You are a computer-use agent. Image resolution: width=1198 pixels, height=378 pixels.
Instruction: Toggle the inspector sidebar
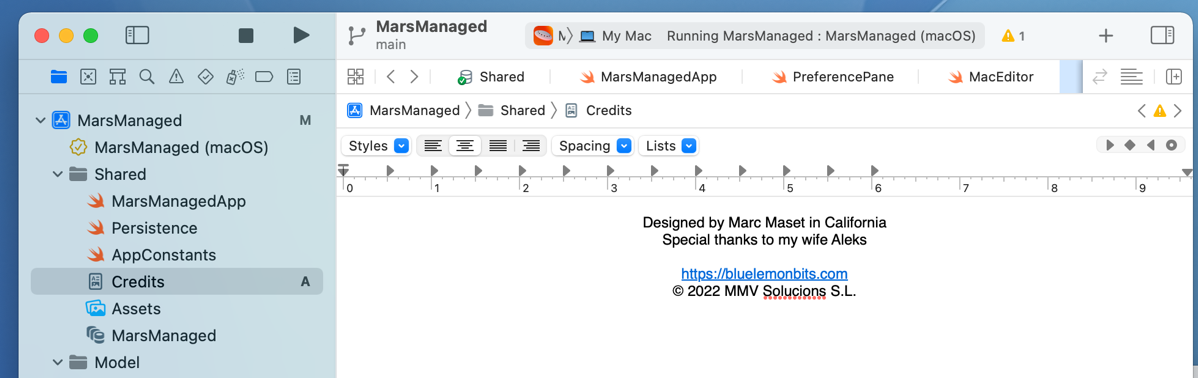pyautogui.click(x=1162, y=35)
